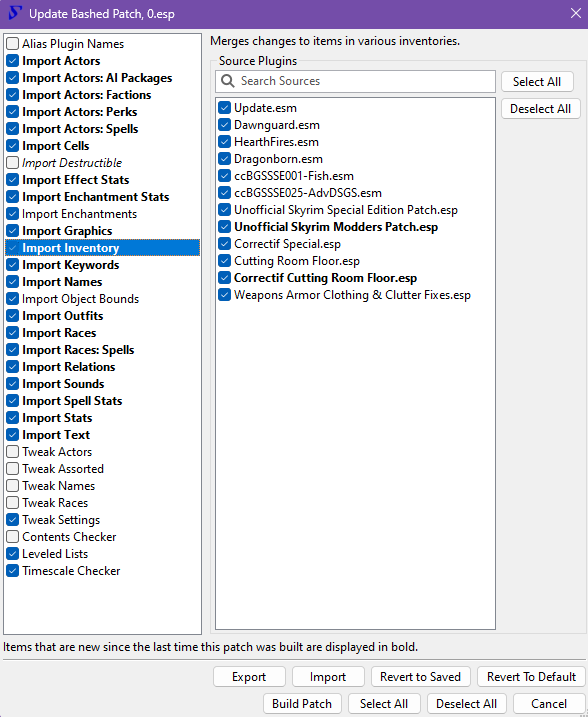Uncheck Weapons Armor Clothing & Clutter Fixes.esp

pos(224,294)
